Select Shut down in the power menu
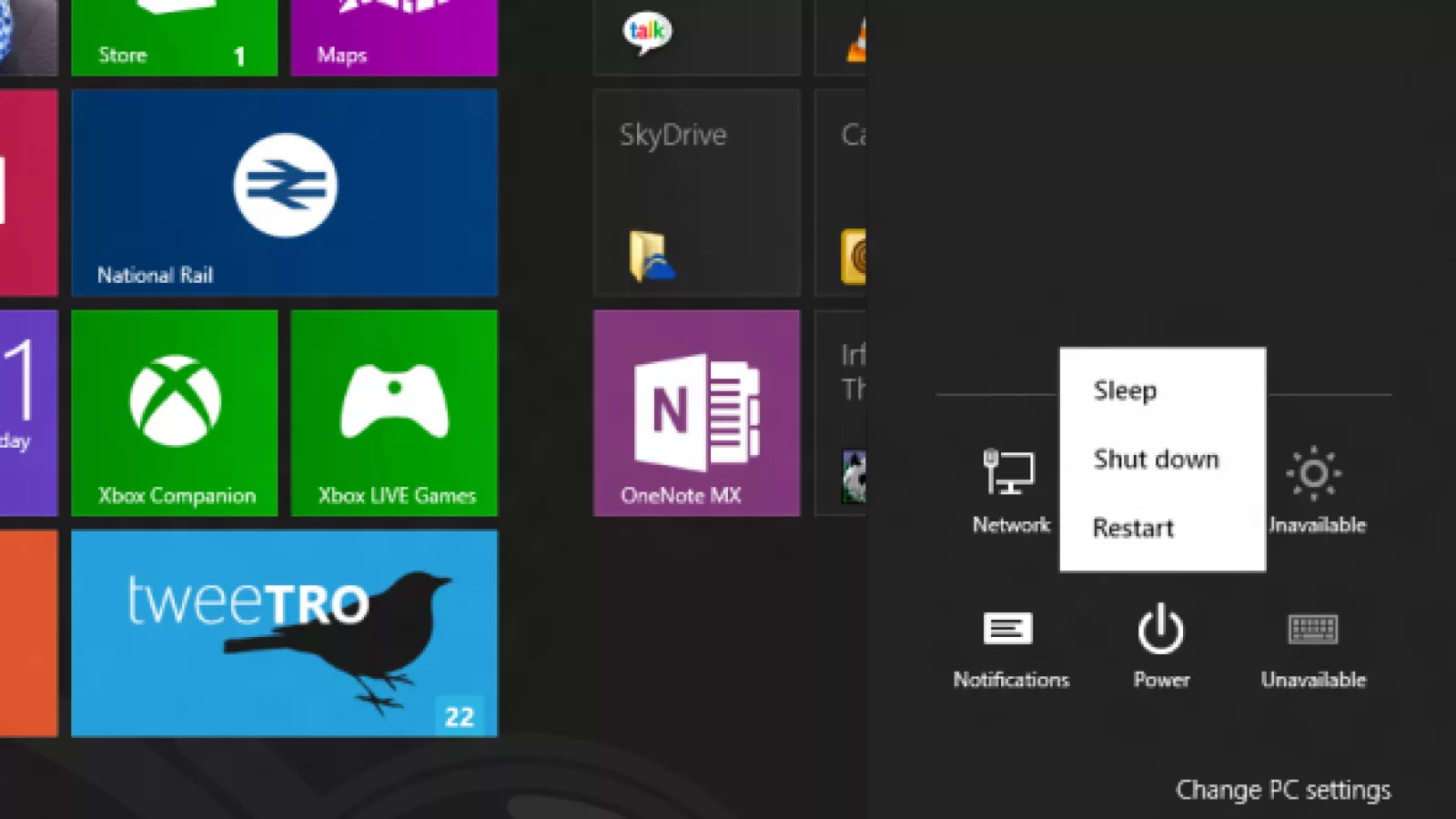Screen dimensions: 1456x819 [x=1156, y=460]
